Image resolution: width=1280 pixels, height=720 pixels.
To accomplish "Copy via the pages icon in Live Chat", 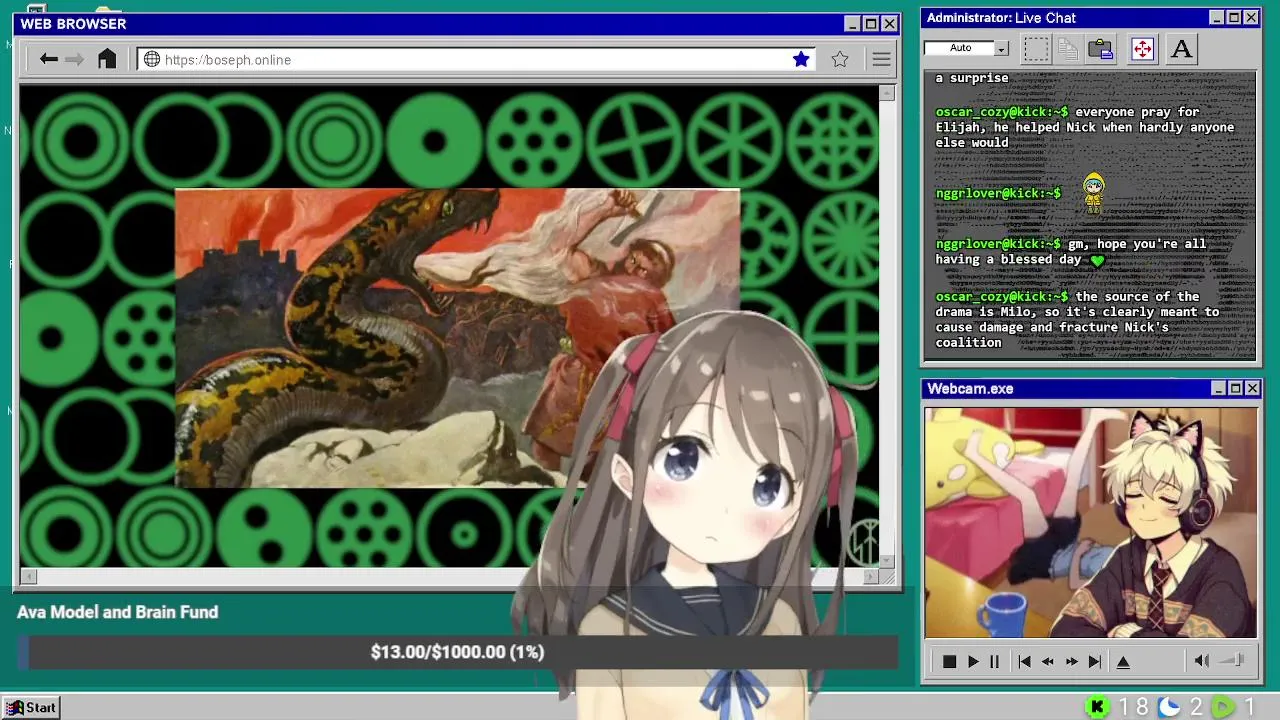I will tap(1068, 48).
